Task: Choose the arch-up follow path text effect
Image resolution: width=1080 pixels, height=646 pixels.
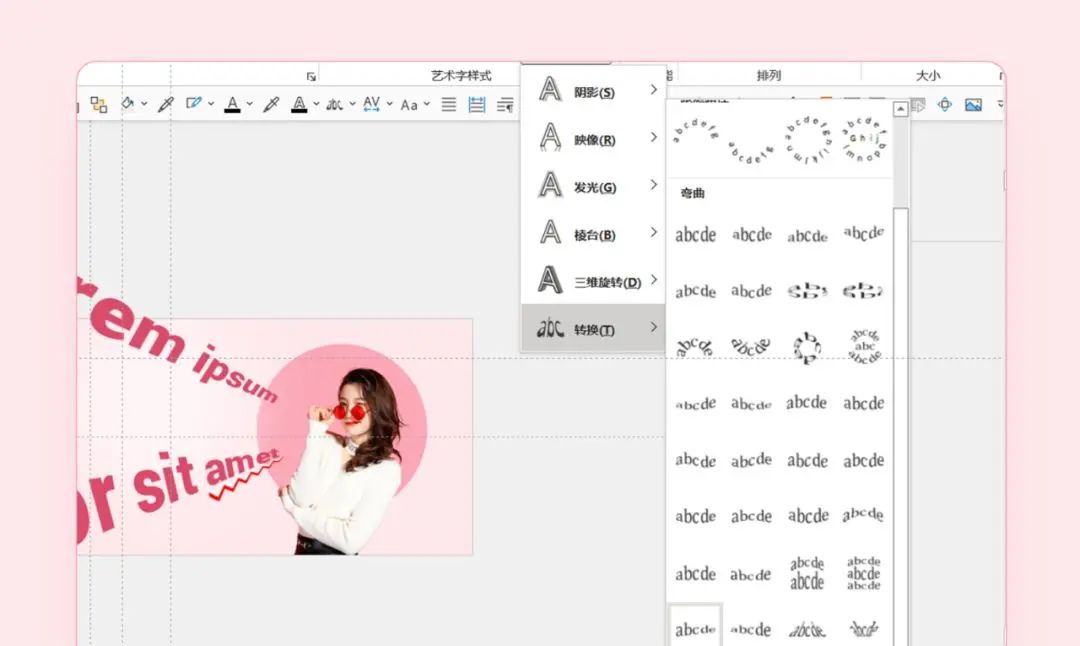Action: pyautogui.click(x=696, y=129)
